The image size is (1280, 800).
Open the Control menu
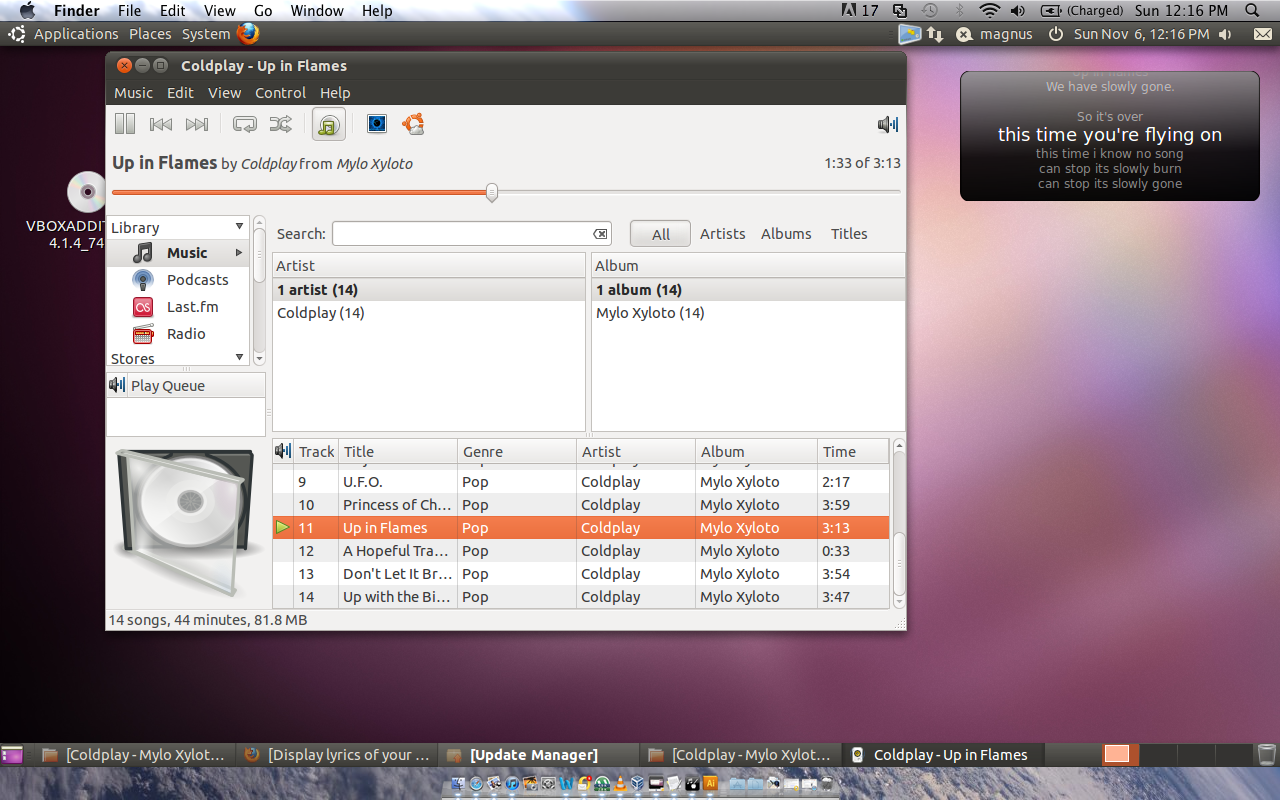tap(280, 92)
